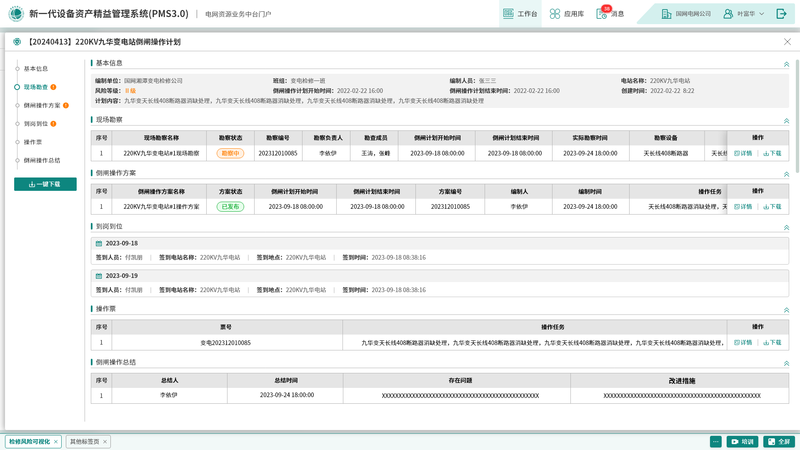Switch to the 其他标签页 tab
The height and width of the screenshot is (450, 800).
click(x=85, y=441)
